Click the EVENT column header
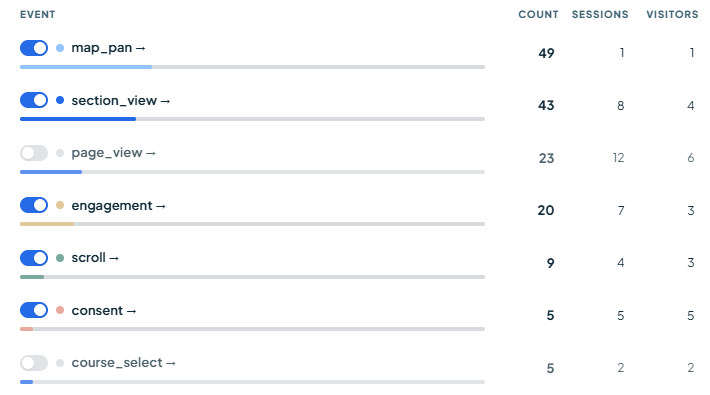 (x=38, y=14)
